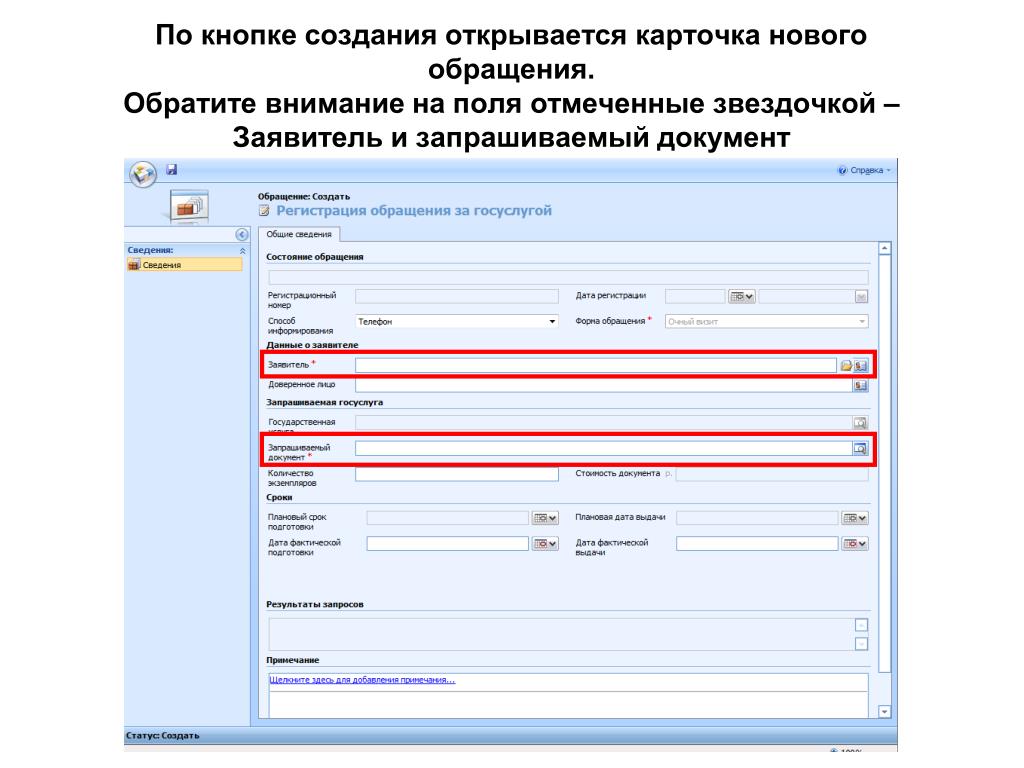
Task: Click the Регистрационный номер field
Action: [456, 296]
